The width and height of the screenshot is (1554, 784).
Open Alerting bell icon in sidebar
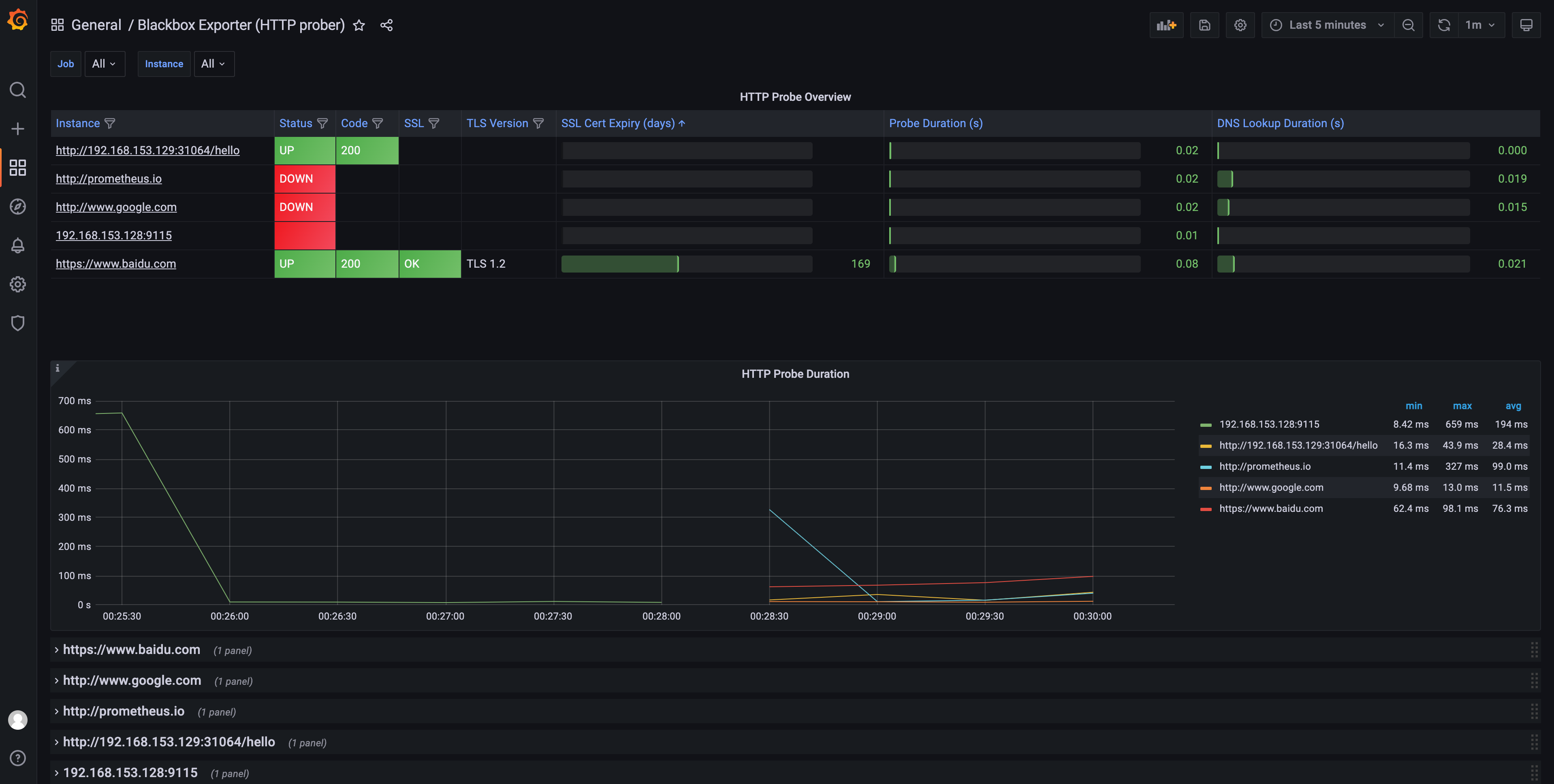pos(17,245)
